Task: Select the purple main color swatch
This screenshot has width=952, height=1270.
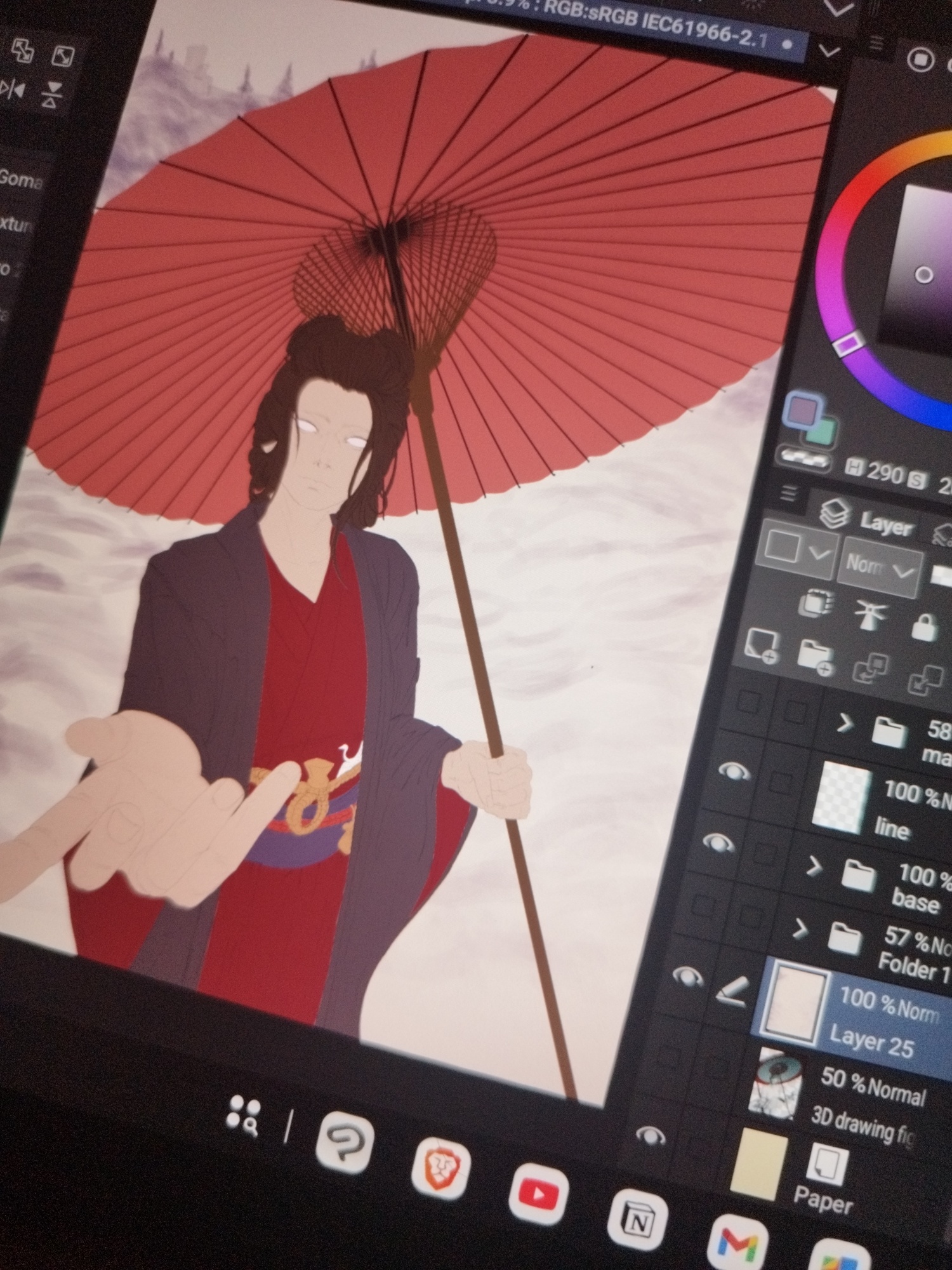Action: [x=803, y=410]
